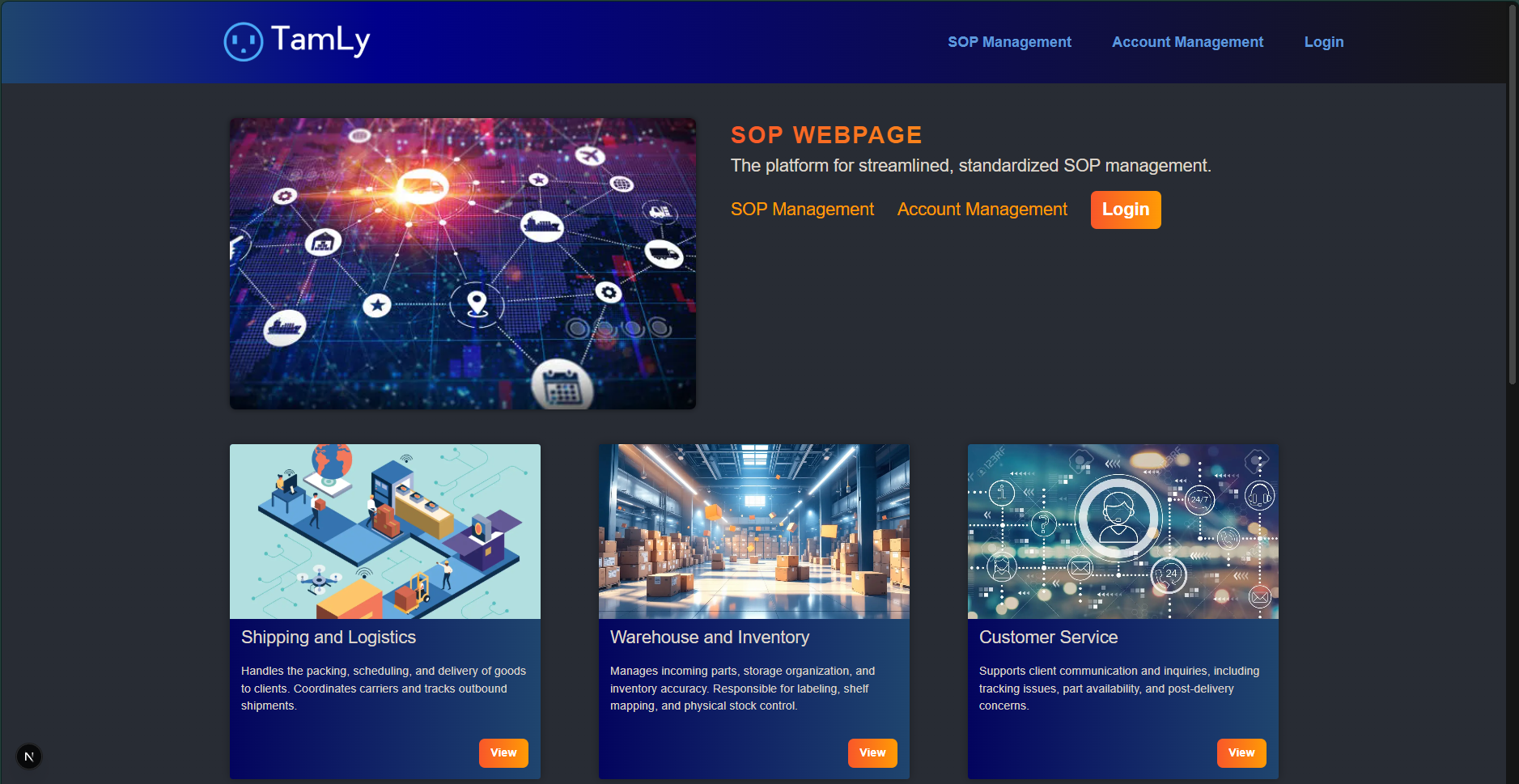Open Account Management in top navigation bar
The width and height of the screenshot is (1519, 784).
click(x=1187, y=42)
